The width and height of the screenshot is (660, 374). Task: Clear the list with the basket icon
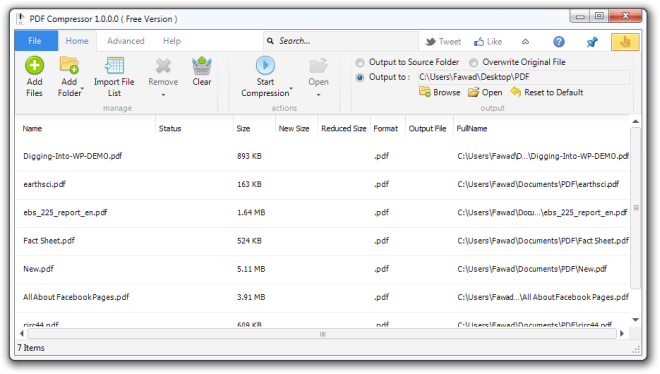click(x=202, y=65)
